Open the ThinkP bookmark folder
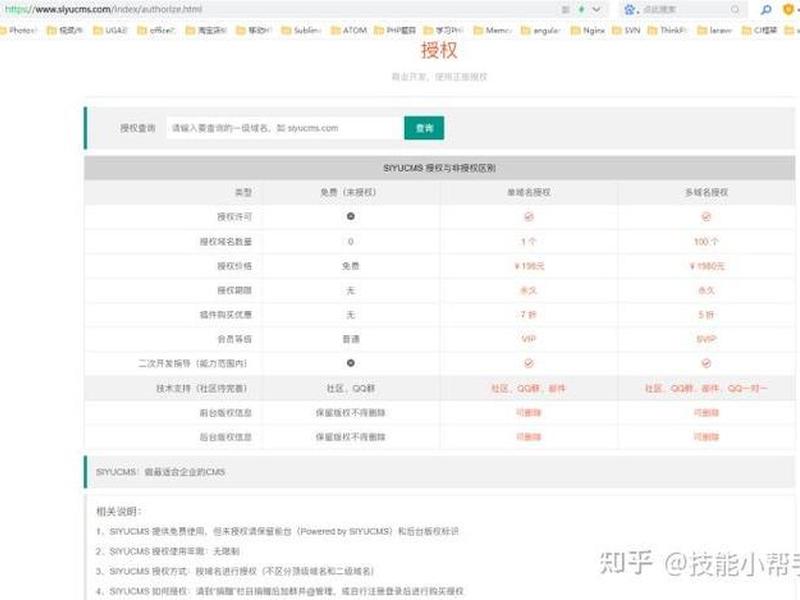Viewport: 800px width, 600px height. tap(667, 31)
